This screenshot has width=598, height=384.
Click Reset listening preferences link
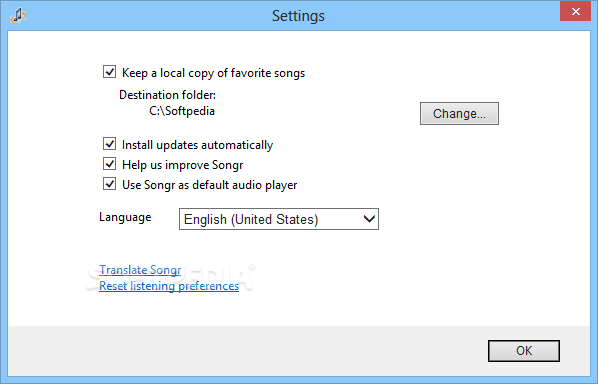[x=169, y=286]
